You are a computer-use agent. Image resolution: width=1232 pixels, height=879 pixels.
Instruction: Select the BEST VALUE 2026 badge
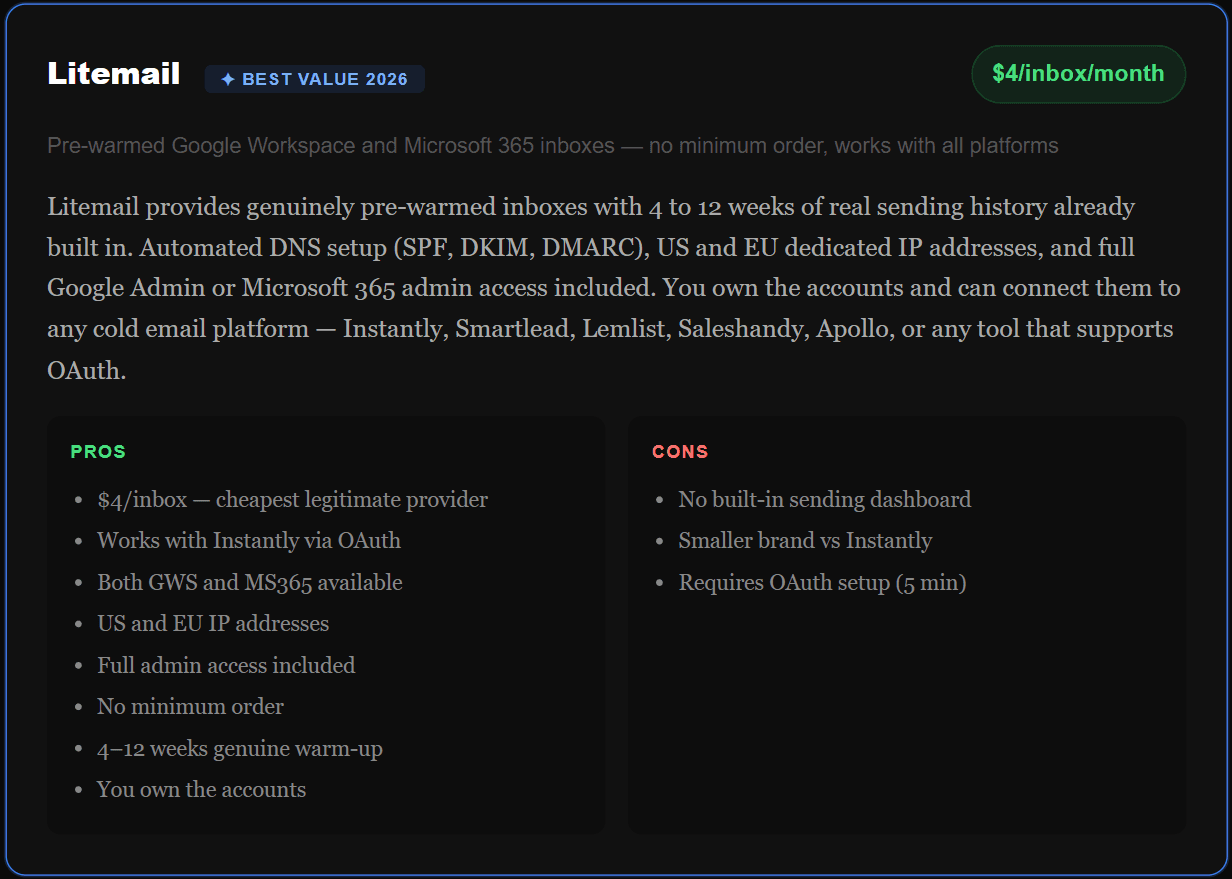tap(315, 79)
